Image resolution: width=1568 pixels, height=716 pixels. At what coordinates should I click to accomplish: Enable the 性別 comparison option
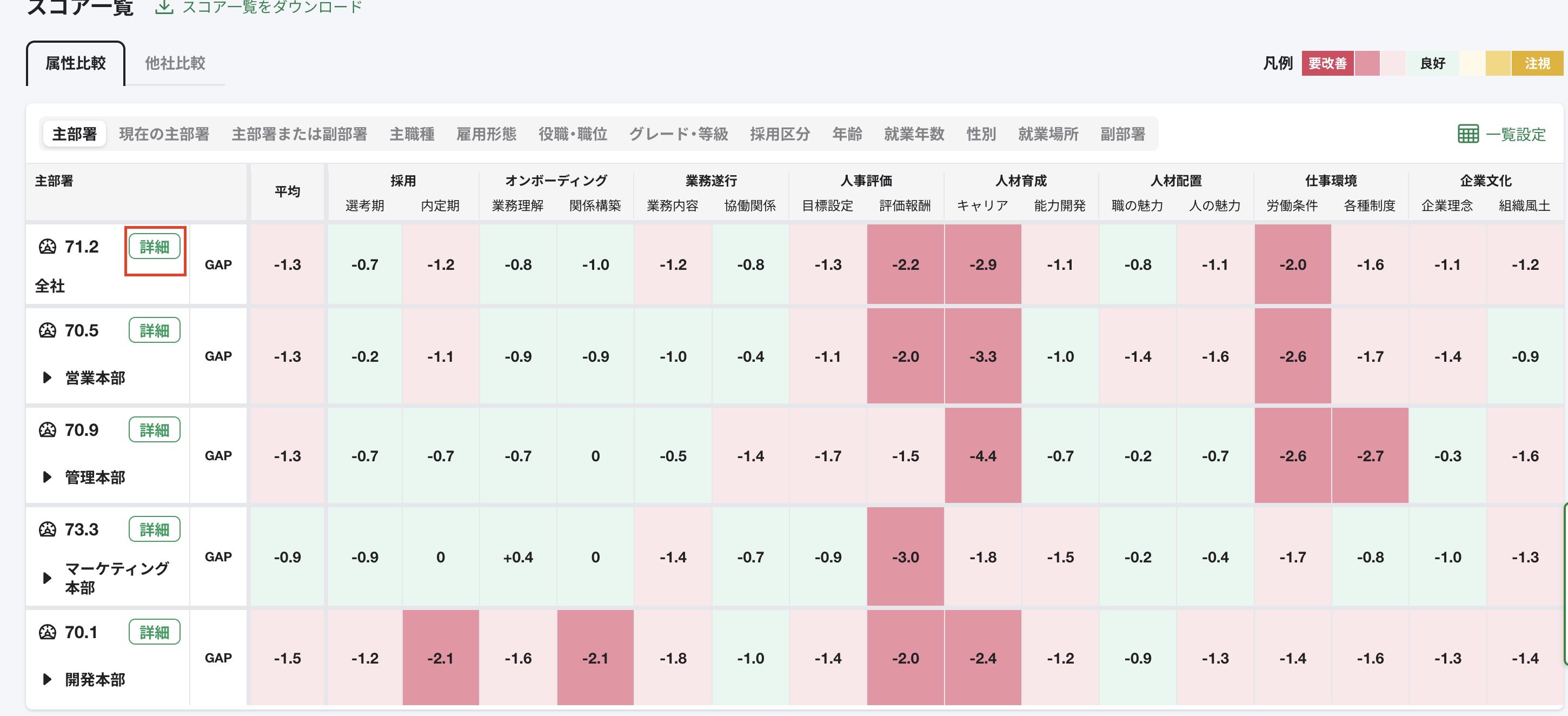pyautogui.click(x=981, y=134)
